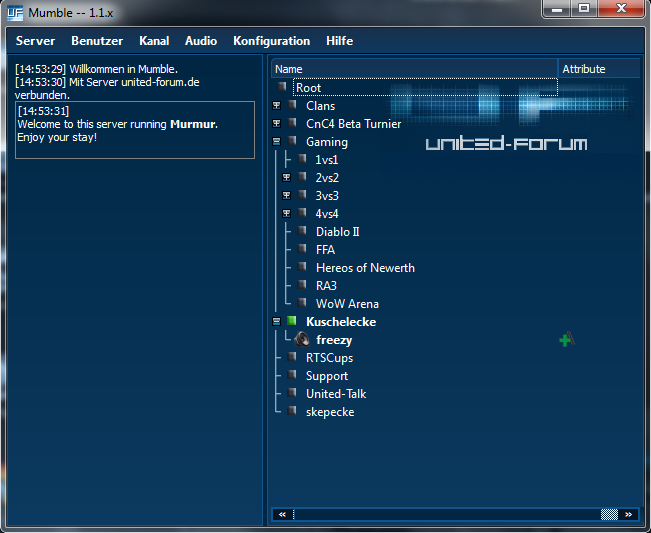This screenshot has height=533, width=651.
Task: Click the 2vs2 channel icon
Action: tap(302, 176)
